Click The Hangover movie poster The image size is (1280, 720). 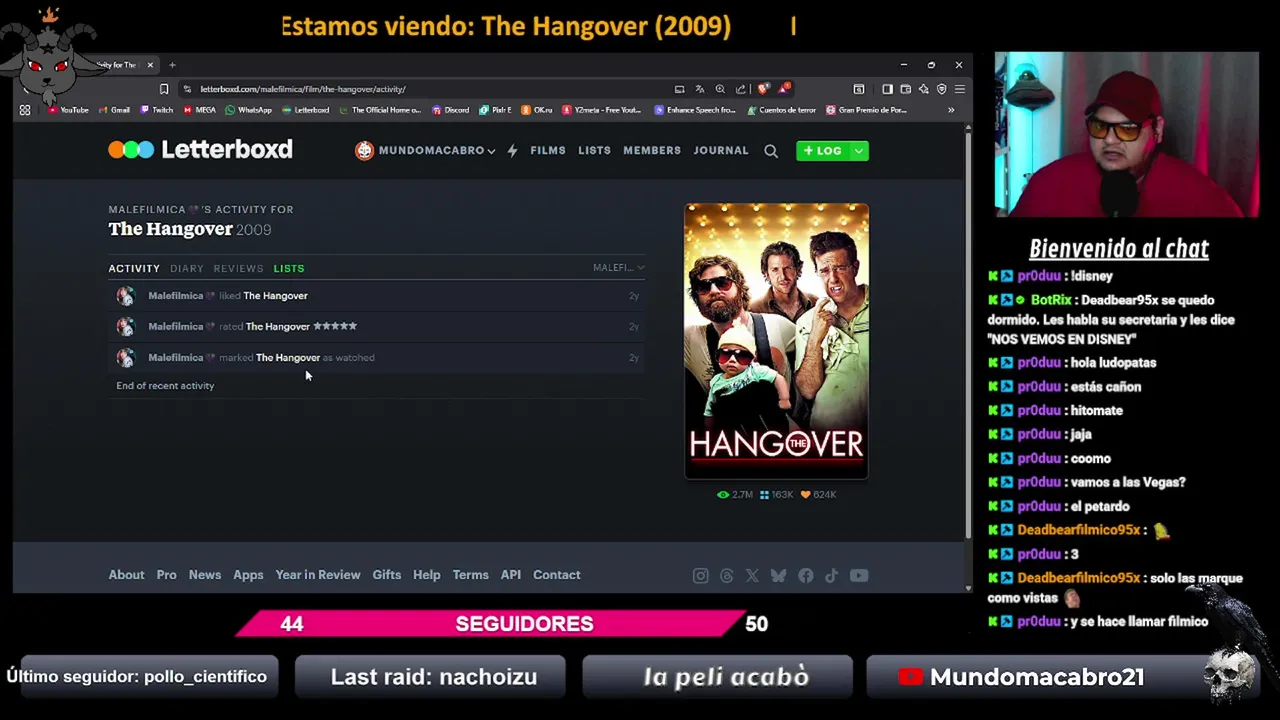pyautogui.click(x=776, y=341)
